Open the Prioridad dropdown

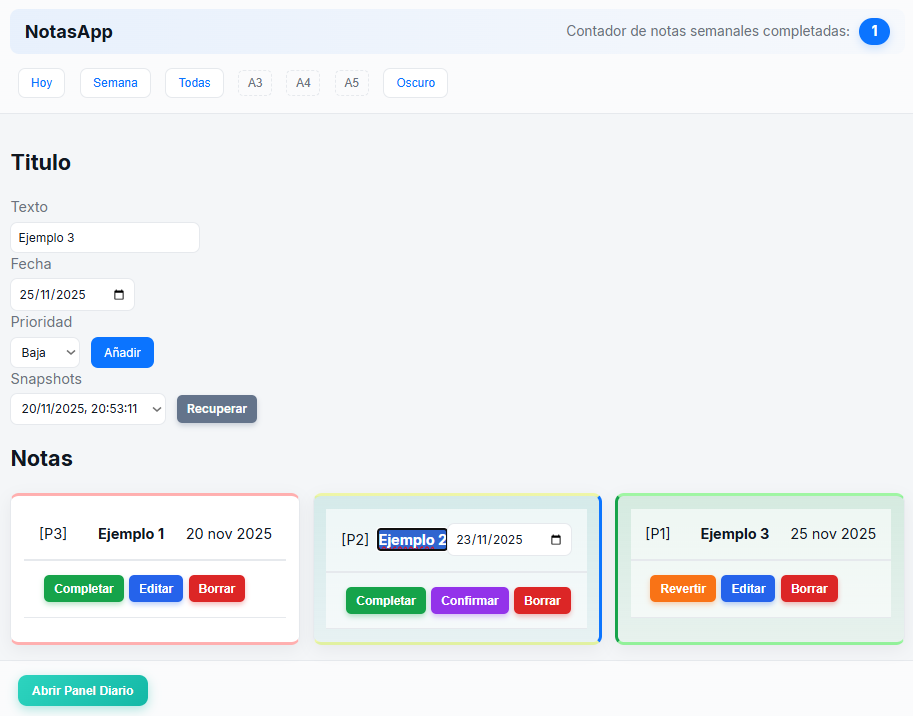pos(44,352)
